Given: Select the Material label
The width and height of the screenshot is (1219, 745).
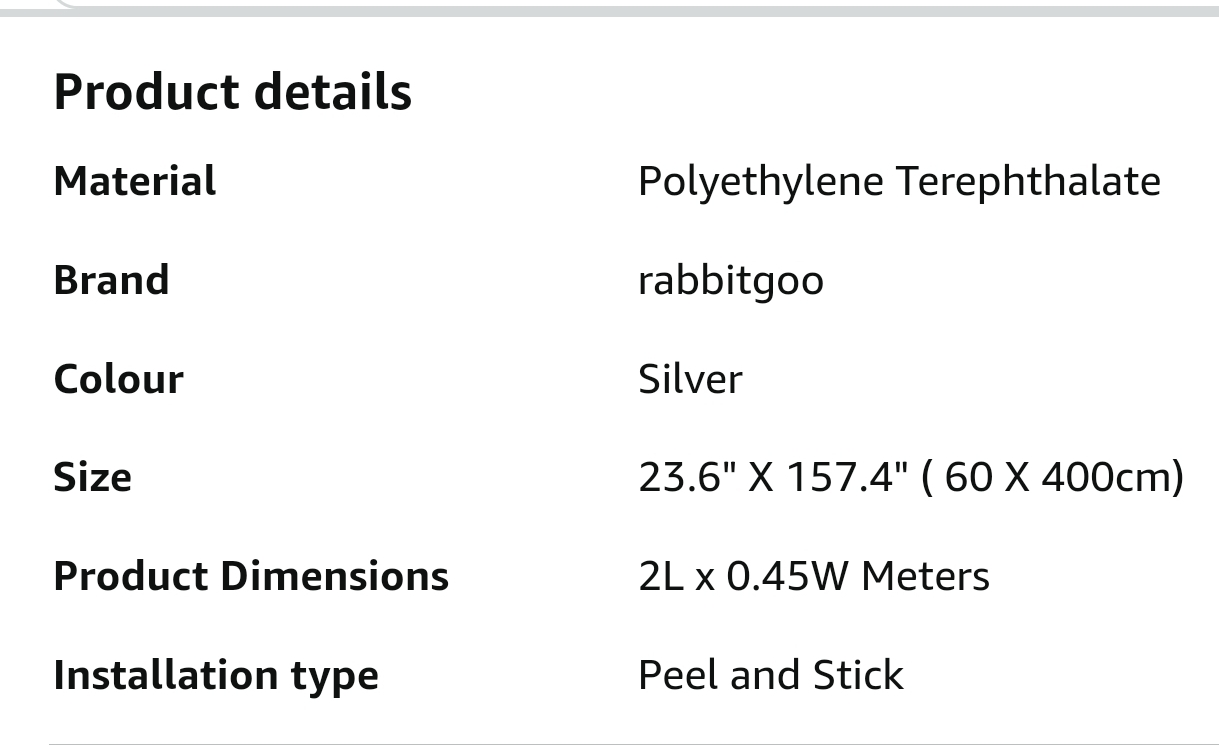Looking at the screenshot, I should (x=134, y=181).
